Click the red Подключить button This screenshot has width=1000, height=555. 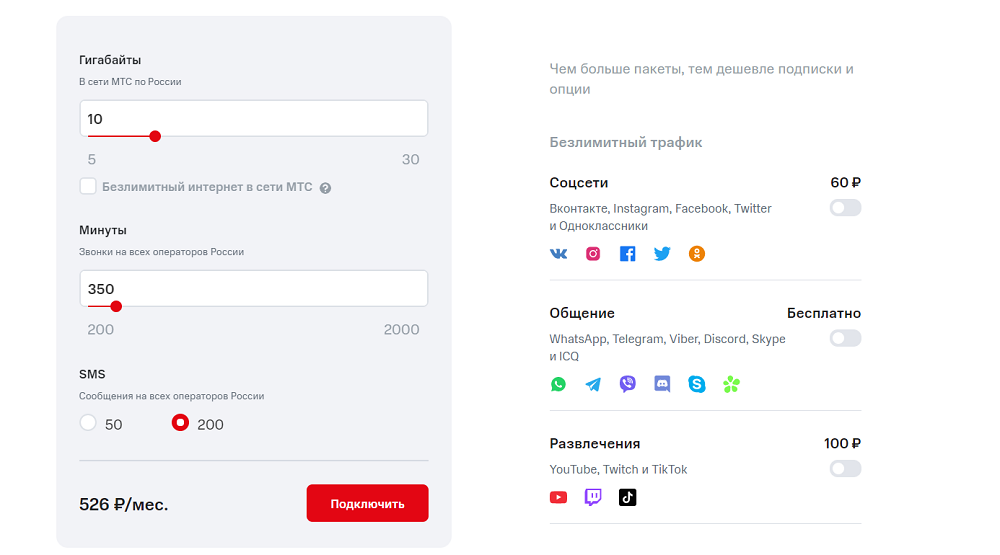coord(367,503)
